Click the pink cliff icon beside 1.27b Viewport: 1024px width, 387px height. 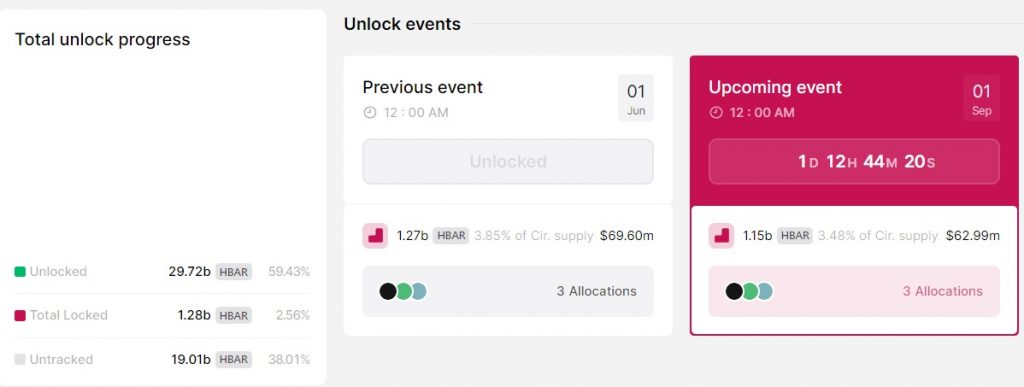click(x=375, y=236)
